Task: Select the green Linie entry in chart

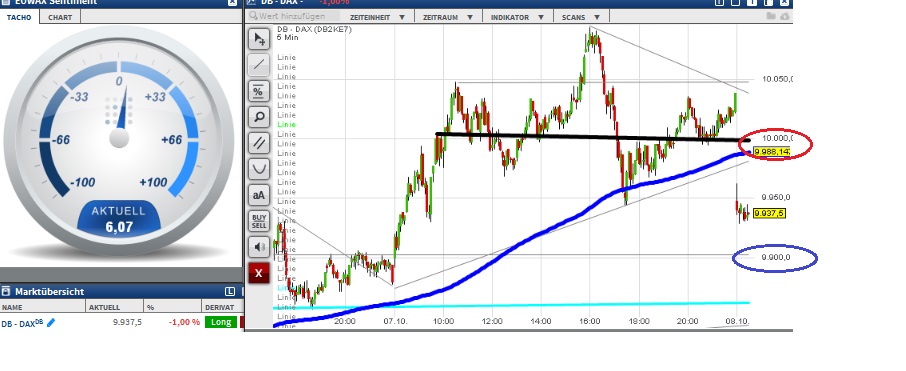Action: tap(286, 124)
